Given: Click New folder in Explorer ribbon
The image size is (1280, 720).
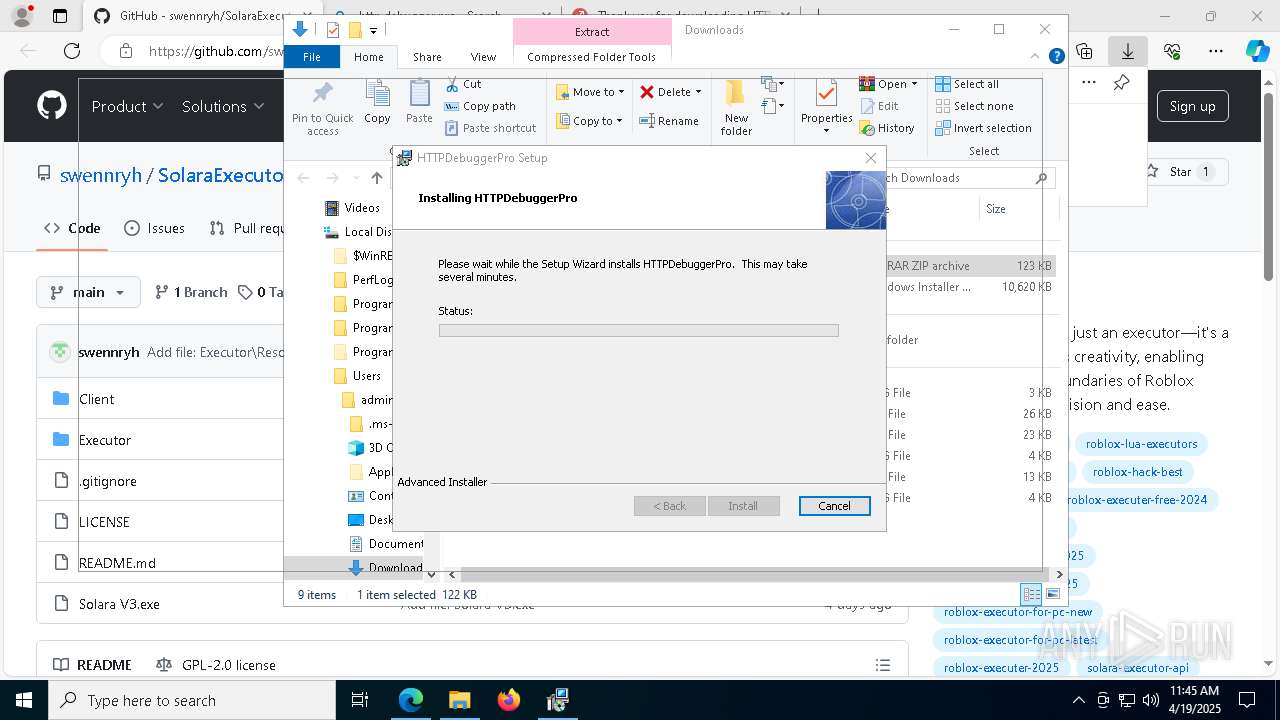Looking at the screenshot, I should click(736, 108).
